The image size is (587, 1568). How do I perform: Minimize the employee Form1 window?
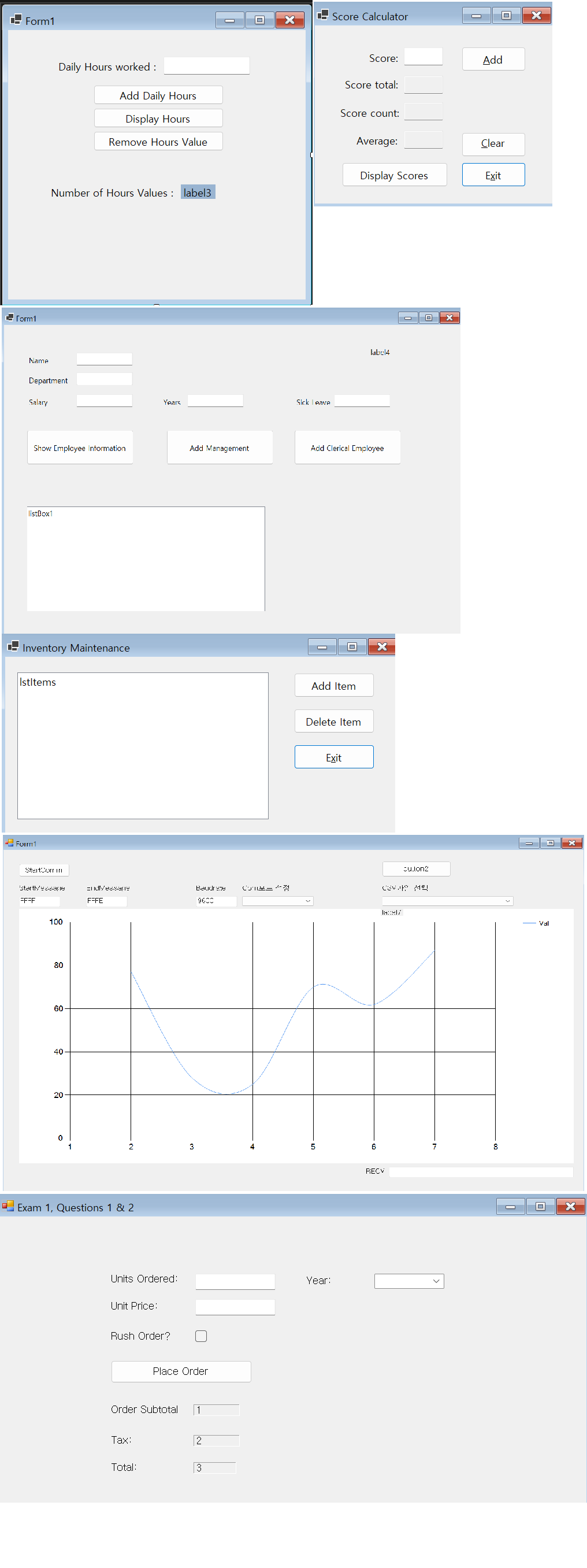(407, 318)
